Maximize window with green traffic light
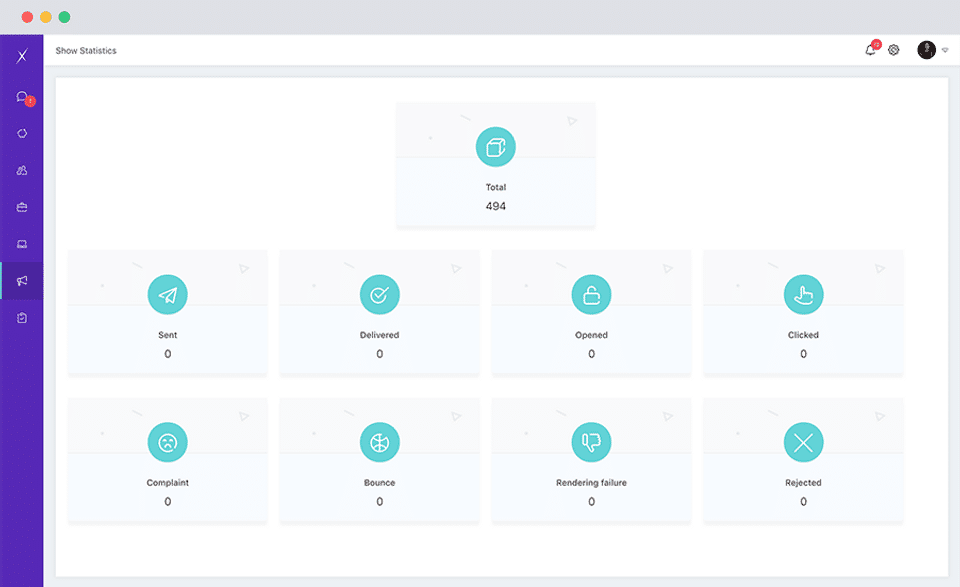 point(64,17)
